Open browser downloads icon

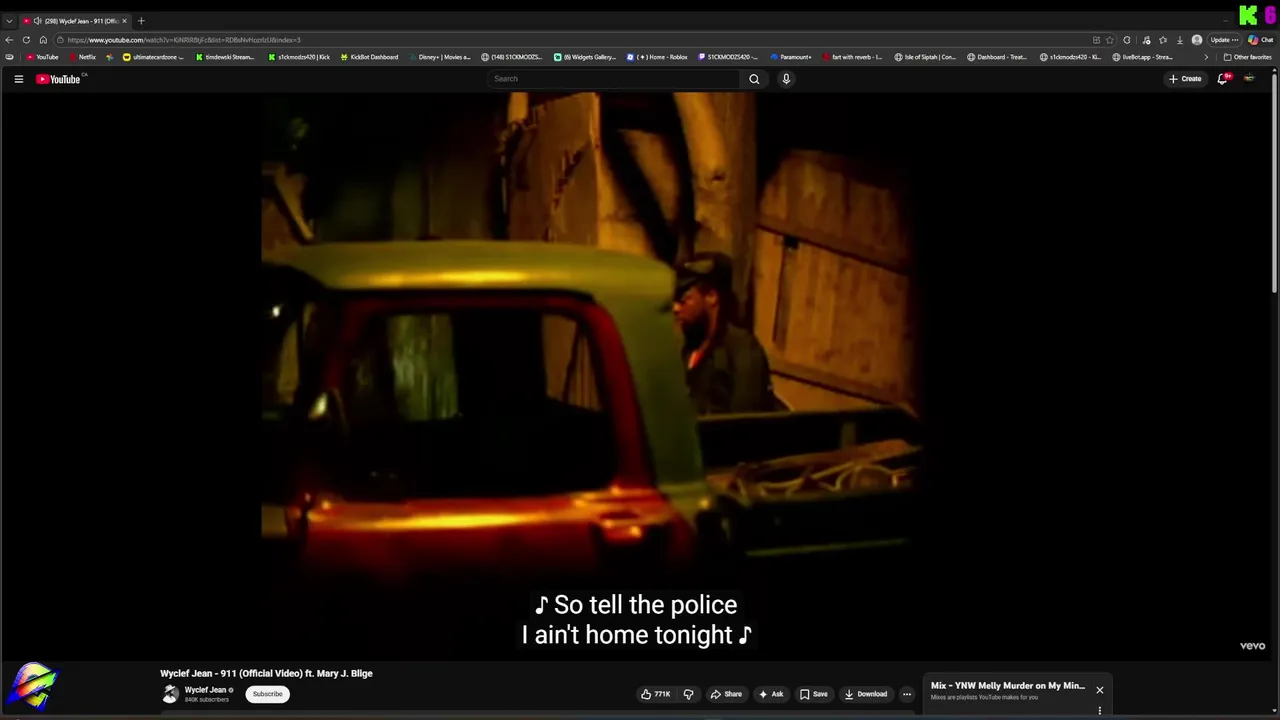tap(1180, 40)
